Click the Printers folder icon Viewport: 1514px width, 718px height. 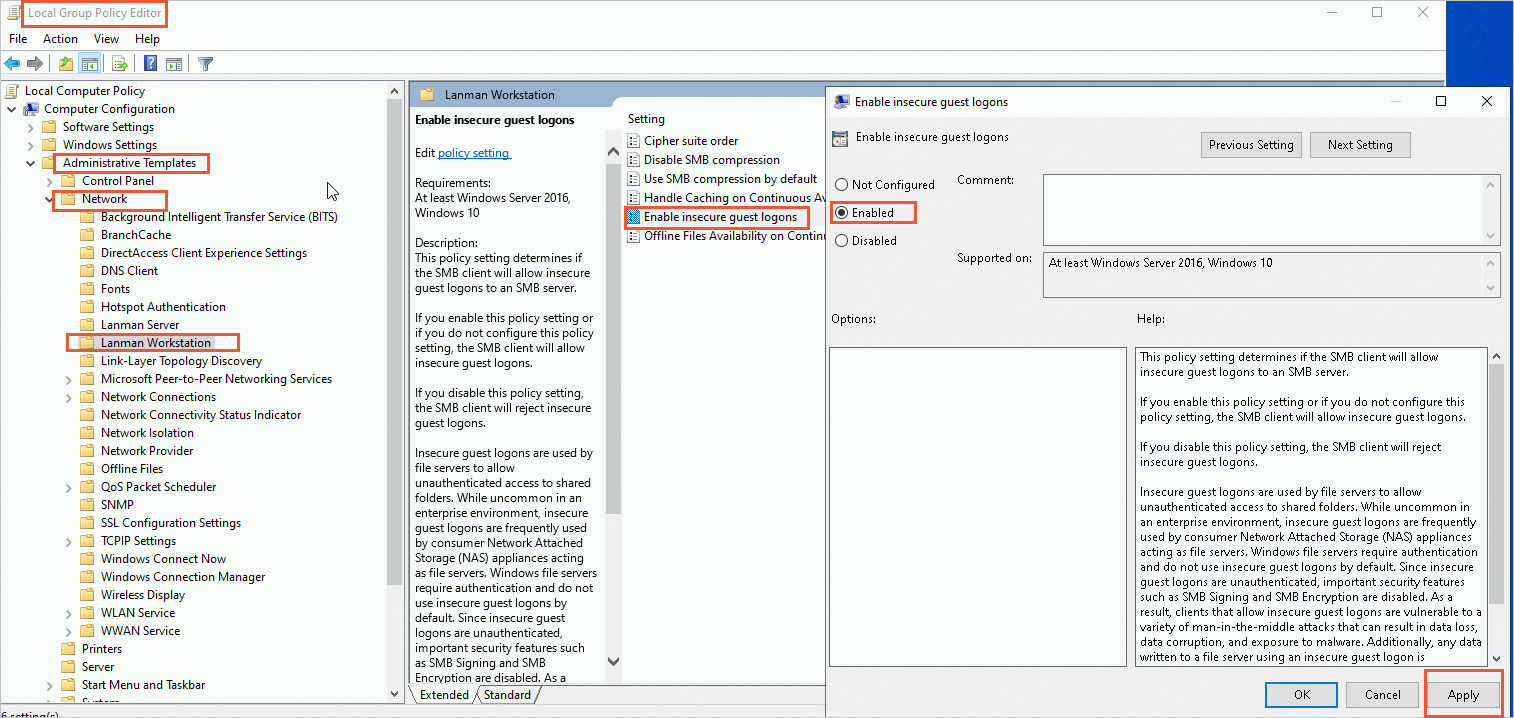68,649
